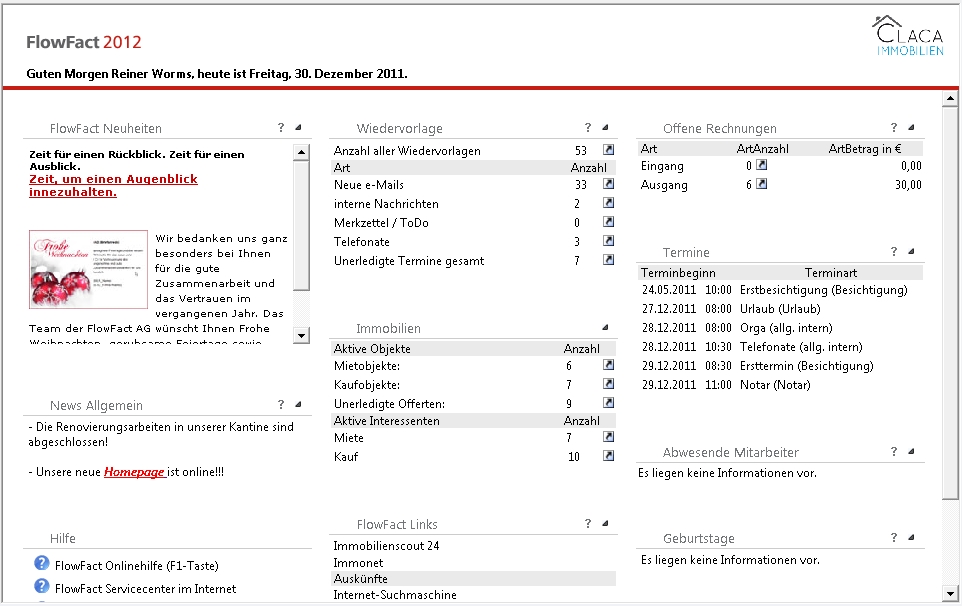The height and width of the screenshot is (606, 962).
Task: Click the ArtBetrag in € column header
Action: tap(865, 148)
